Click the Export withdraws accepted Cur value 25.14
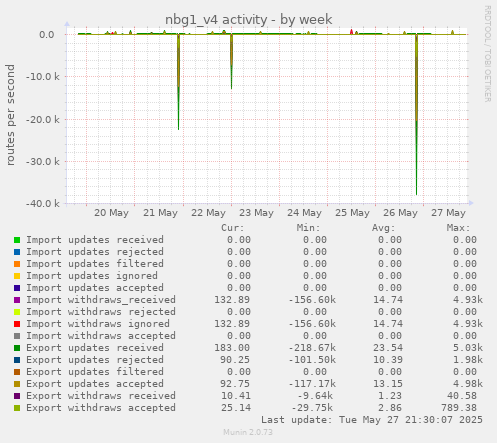497x443 pixels. tap(236, 408)
